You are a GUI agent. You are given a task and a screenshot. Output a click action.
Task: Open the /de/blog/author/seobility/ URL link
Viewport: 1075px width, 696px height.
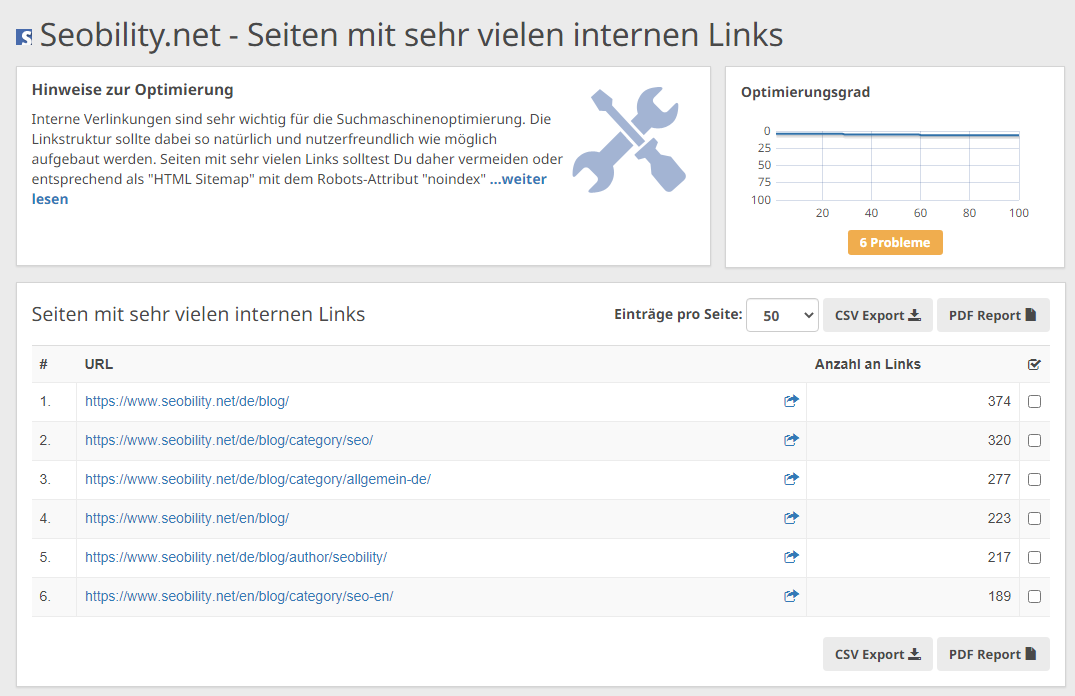[236, 558]
